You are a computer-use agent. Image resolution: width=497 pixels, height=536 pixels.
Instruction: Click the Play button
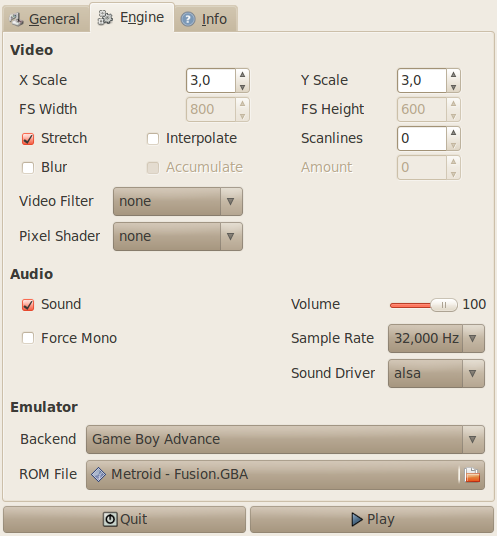(372, 519)
